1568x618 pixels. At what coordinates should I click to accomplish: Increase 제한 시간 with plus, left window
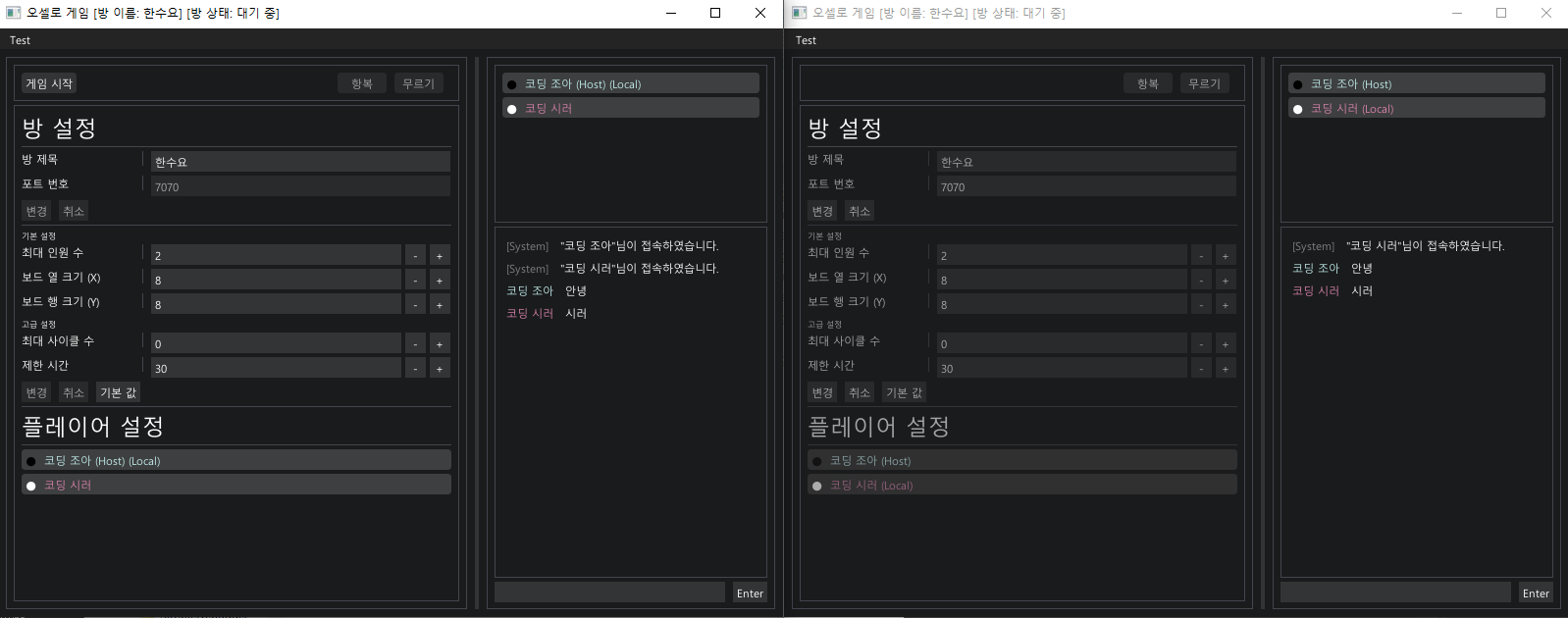tap(440, 368)
